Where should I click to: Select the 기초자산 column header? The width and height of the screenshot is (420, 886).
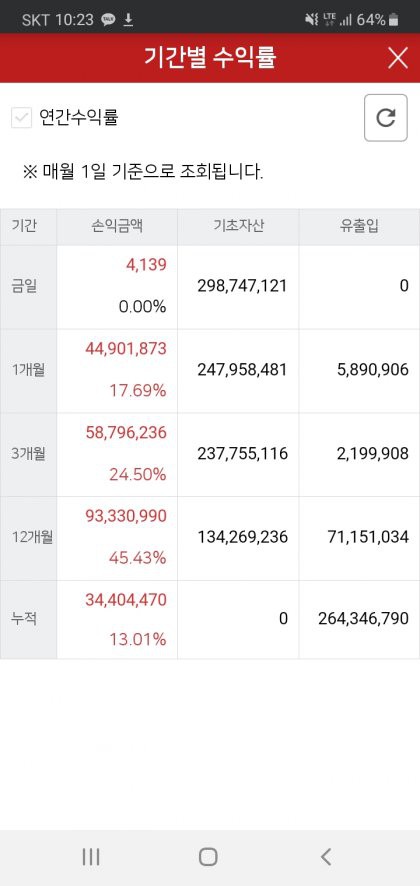tap(239, 227)
